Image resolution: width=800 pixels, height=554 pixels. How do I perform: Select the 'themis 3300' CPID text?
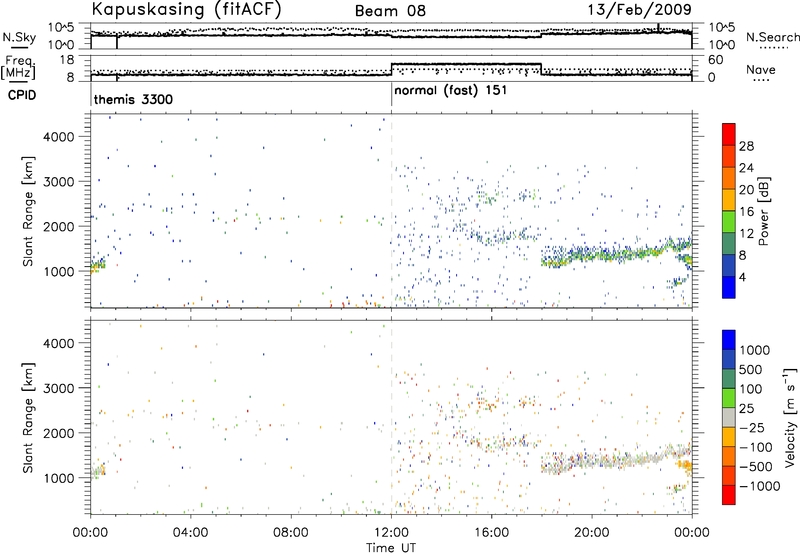[133, 99]
